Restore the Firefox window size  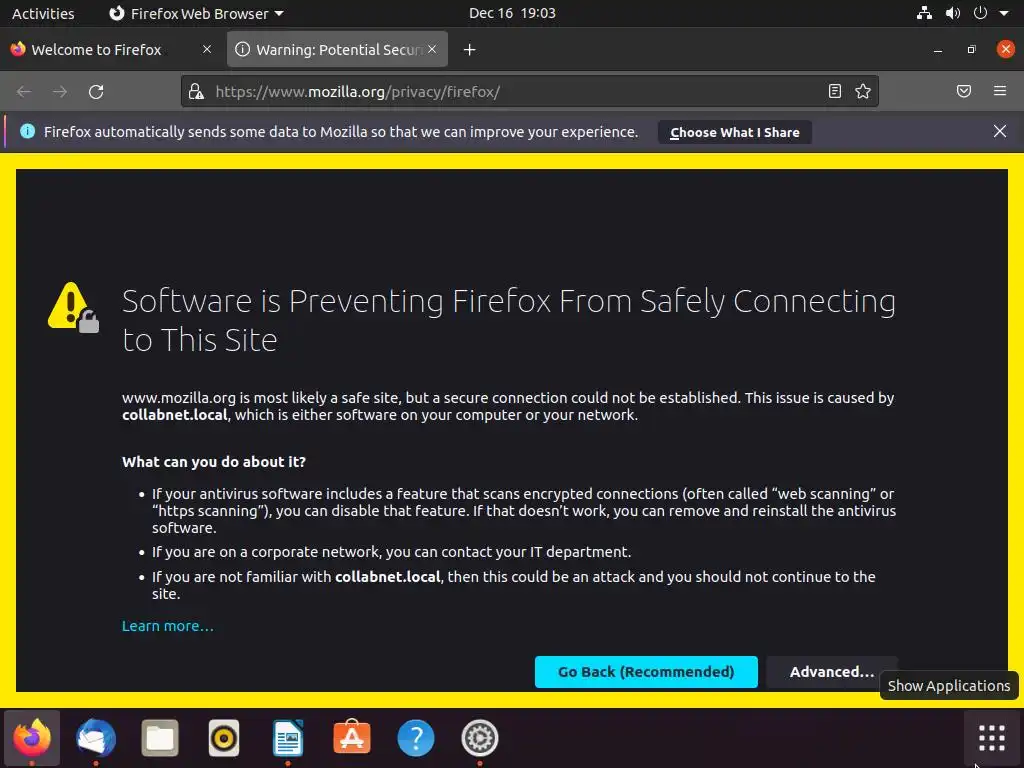pyautogui.click(x=971, y=50)
